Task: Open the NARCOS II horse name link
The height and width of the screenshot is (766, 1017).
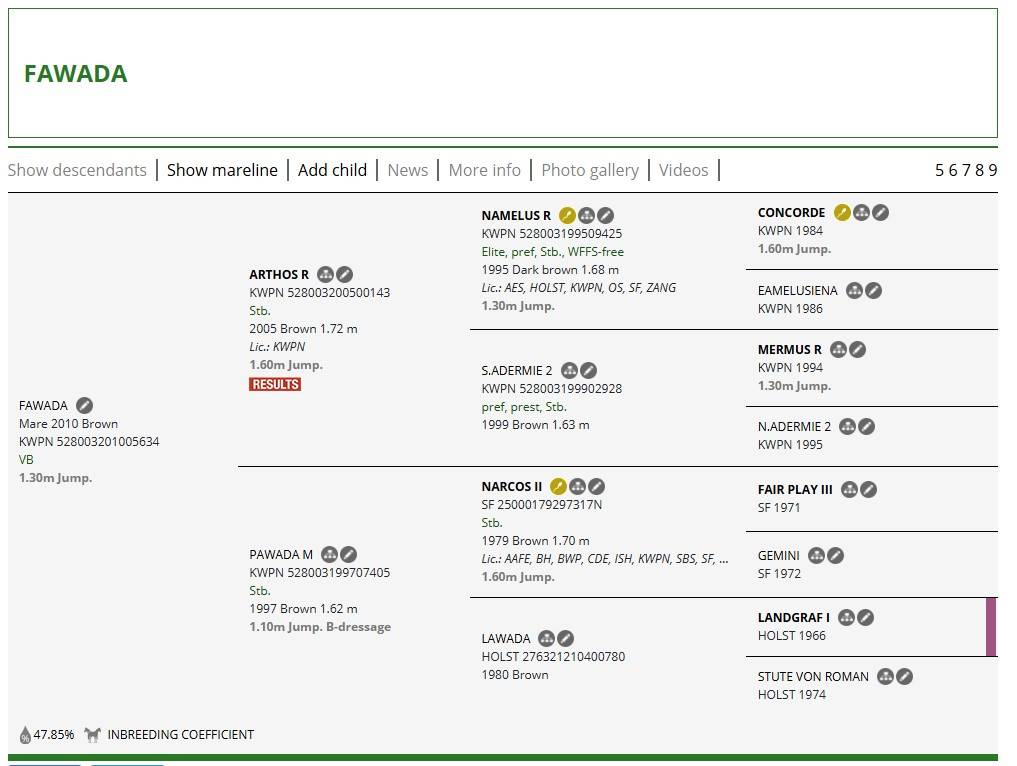Action: tap(512, 487)
